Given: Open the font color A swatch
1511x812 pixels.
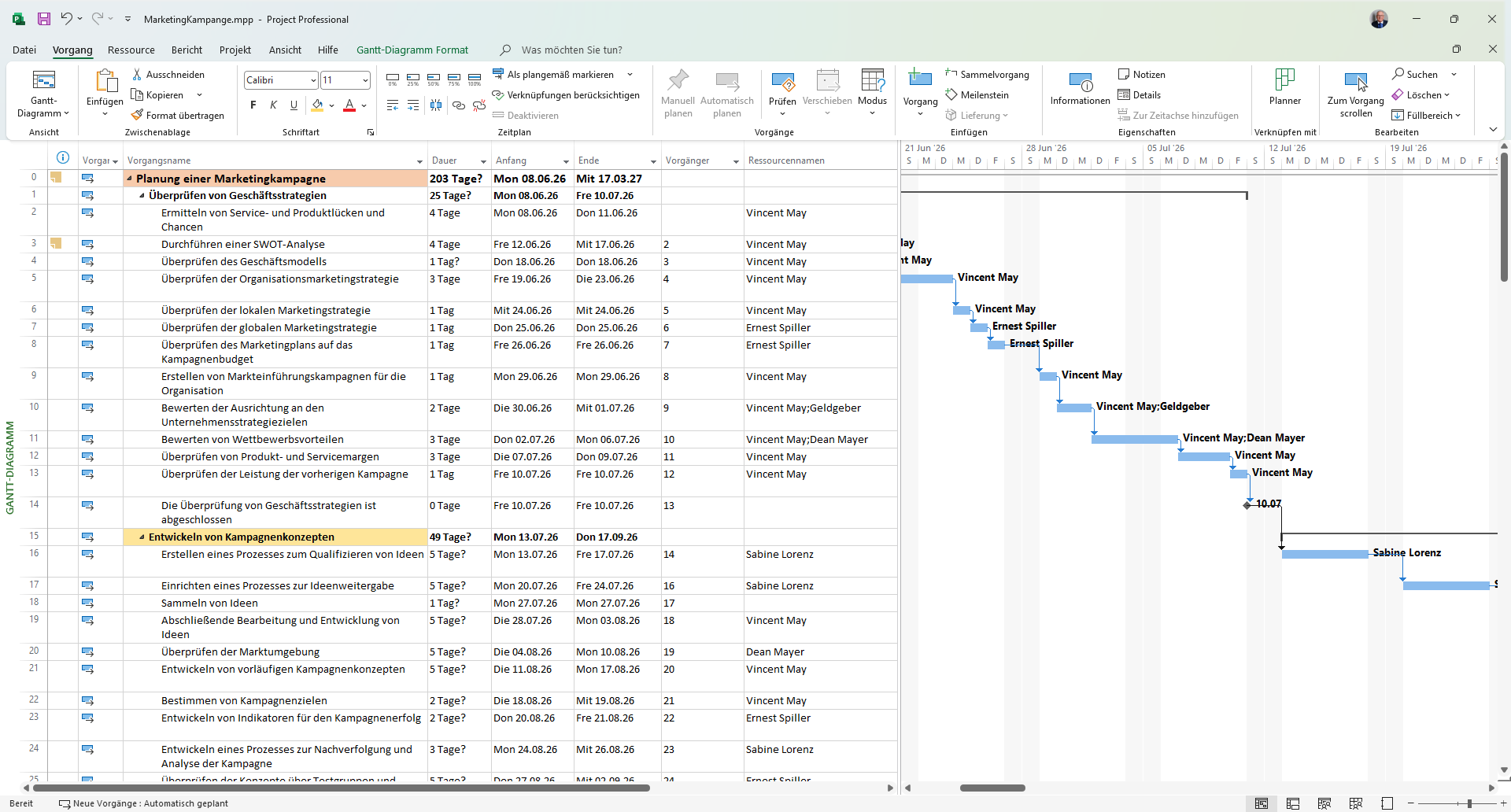Looking at the screenshot, I should click(x=349, y=105).
